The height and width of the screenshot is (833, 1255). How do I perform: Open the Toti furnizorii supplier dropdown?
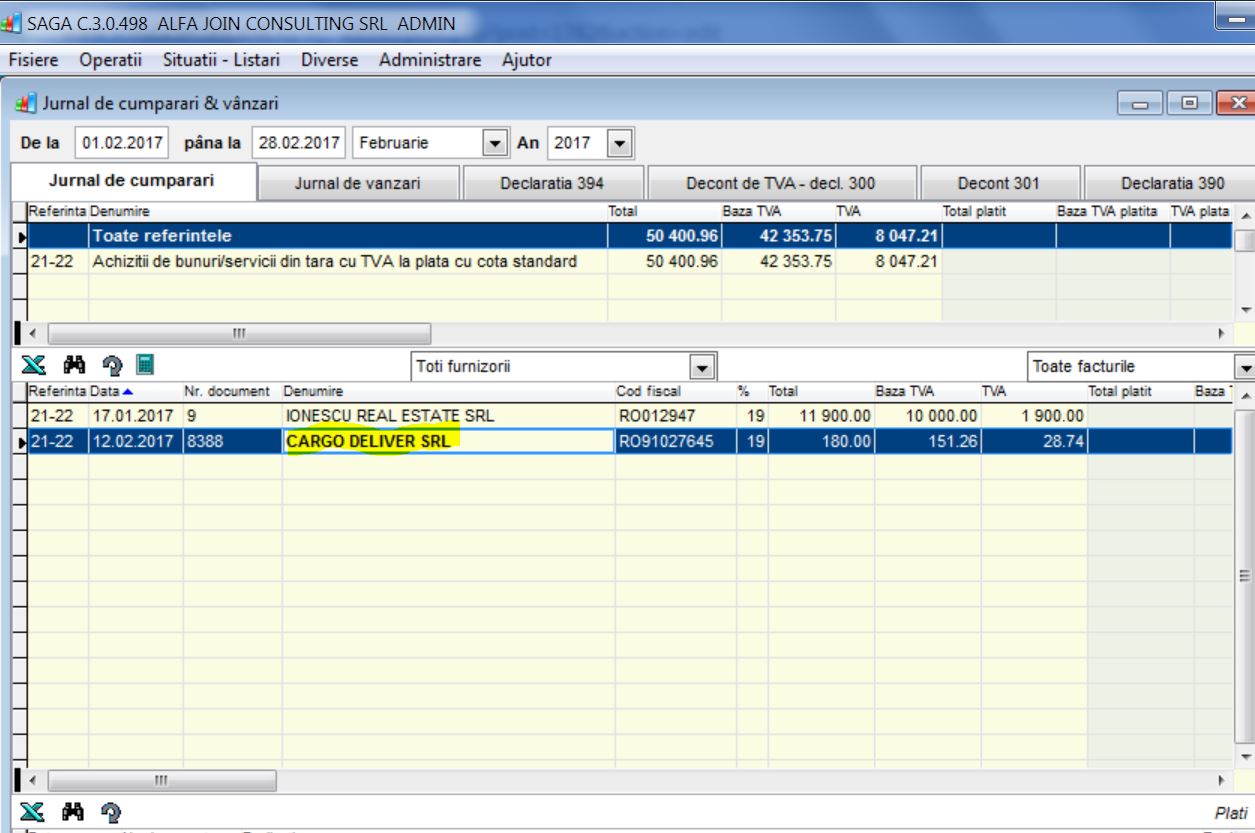pos(704,367)
